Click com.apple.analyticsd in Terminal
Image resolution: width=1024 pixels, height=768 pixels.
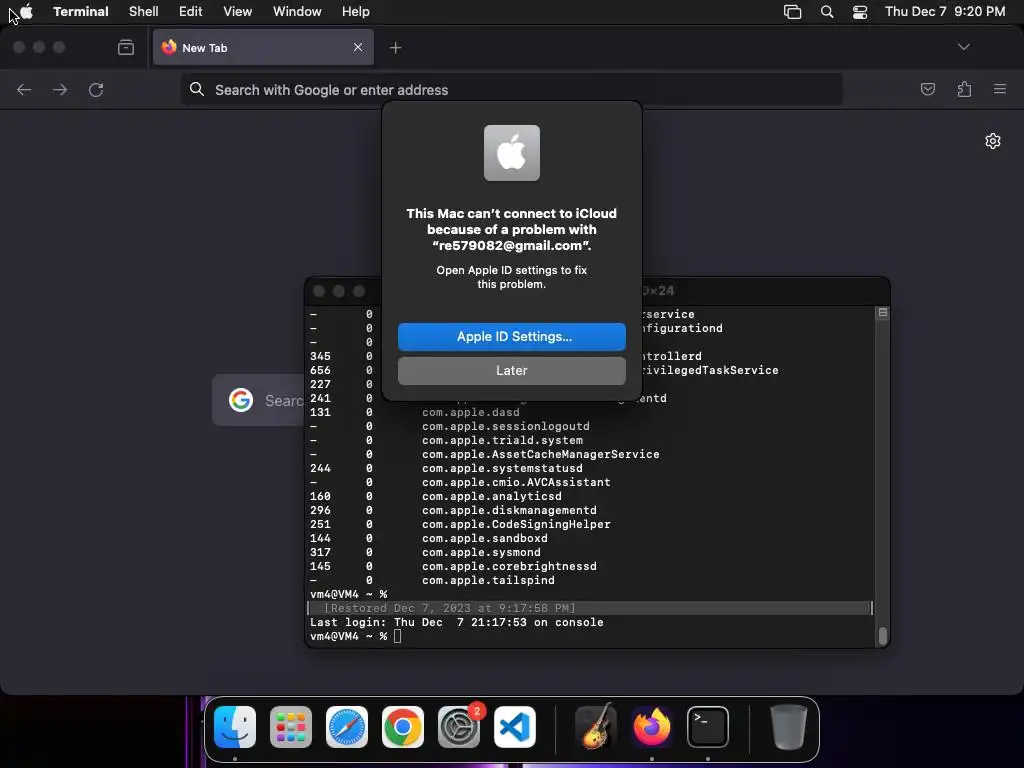point(492,496)
